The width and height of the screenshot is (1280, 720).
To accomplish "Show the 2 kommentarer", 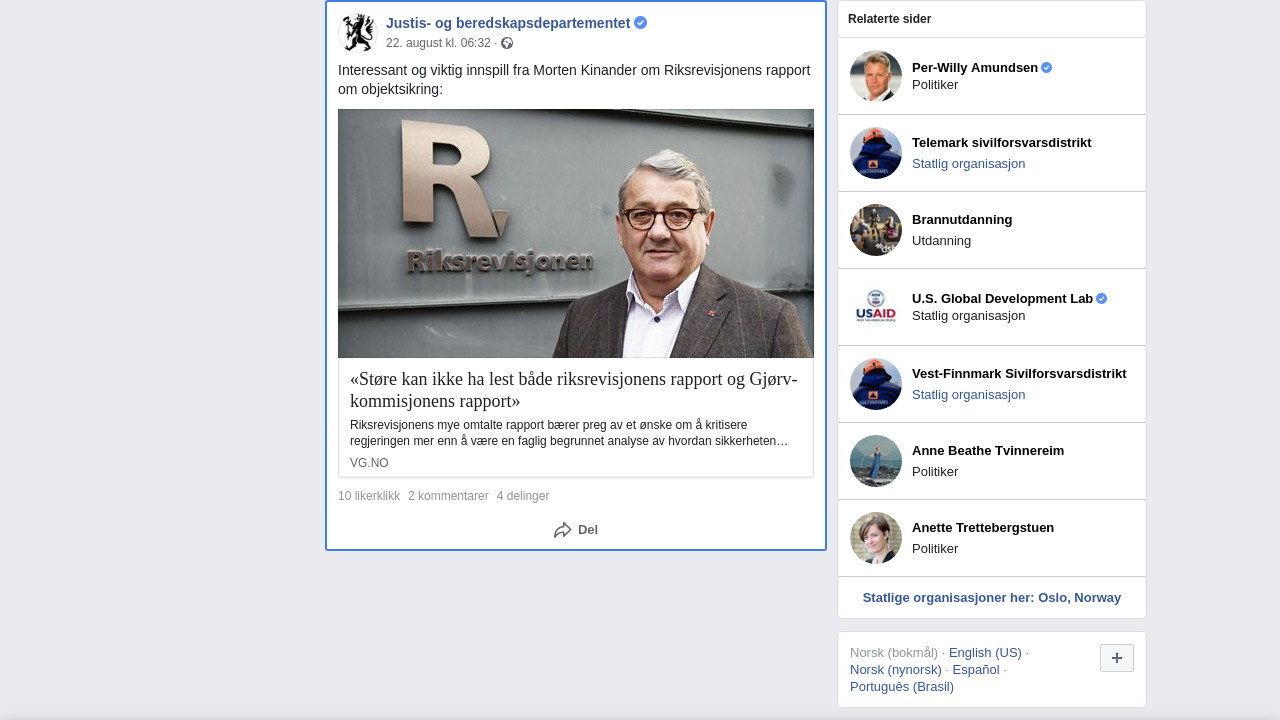I will pyautogui.click(x=448, y=496).
